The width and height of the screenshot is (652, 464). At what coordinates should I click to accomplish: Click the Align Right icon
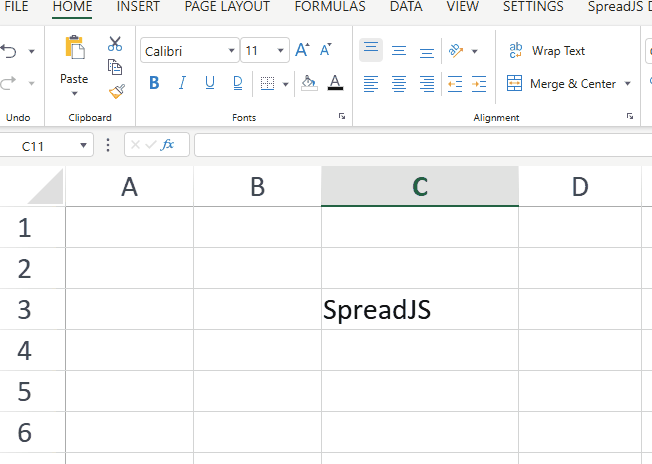427,84
